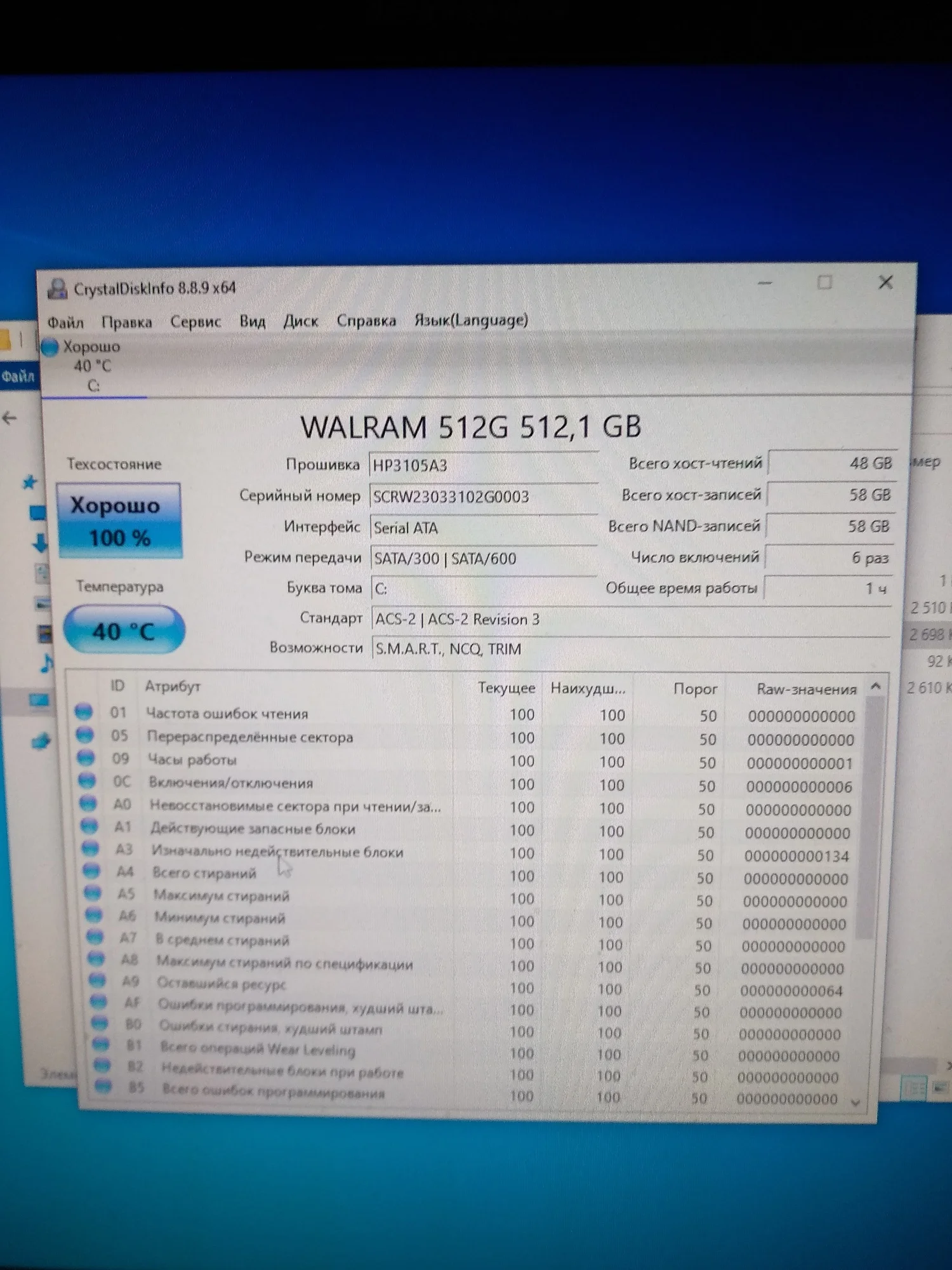The width and height of the screenshot is (952, 1270).
Task: Click the status icon for attribute A9
Action: coord(98,980)
